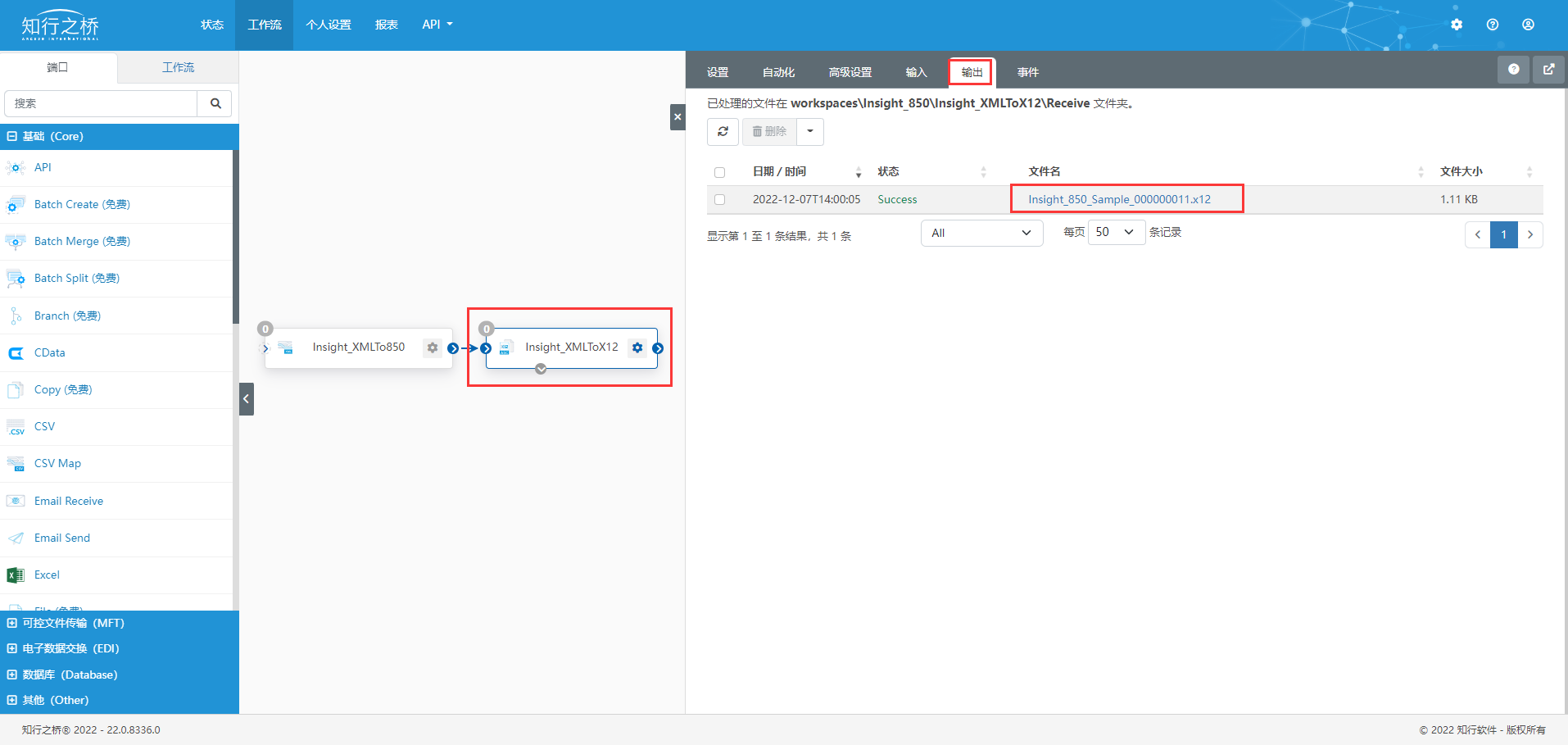Open user account icon in header
1568x745 pixels.
coord(1528,25)
